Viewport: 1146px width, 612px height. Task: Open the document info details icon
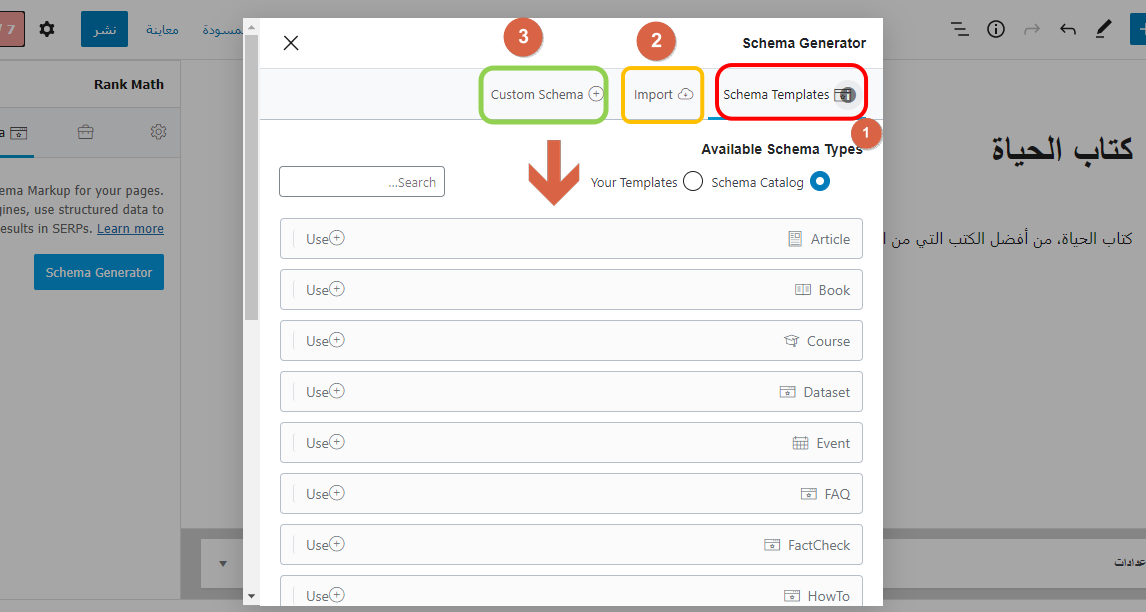point(996,29)
